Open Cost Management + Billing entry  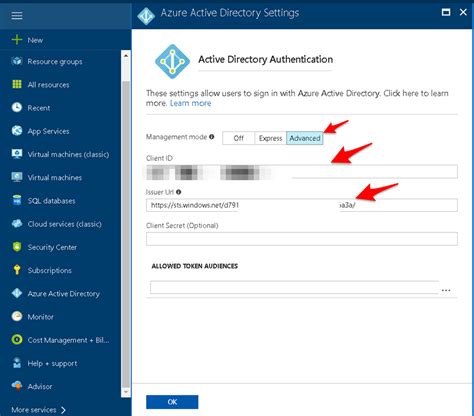pyautogui.click(x=68, y=340)
